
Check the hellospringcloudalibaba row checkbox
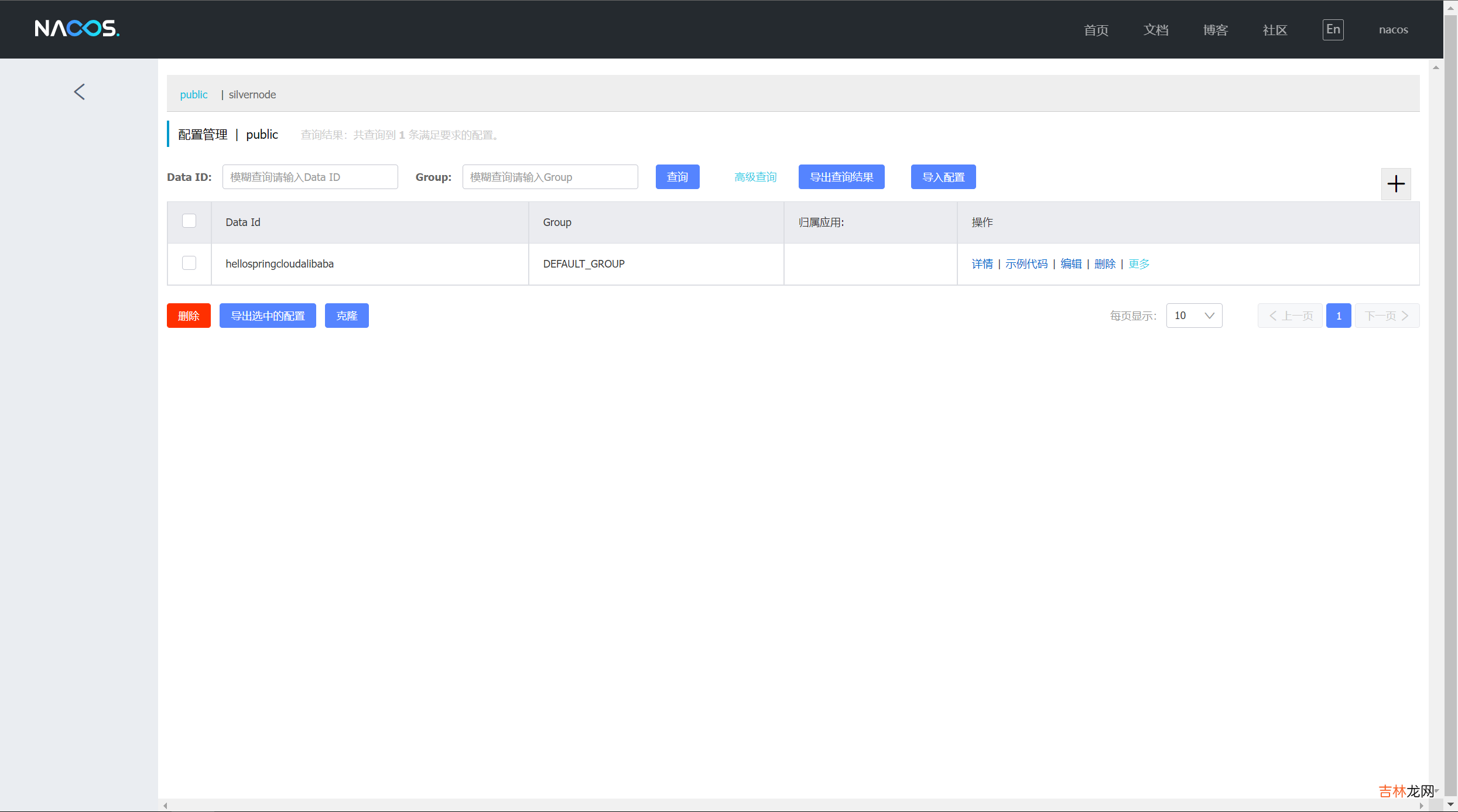click(x=189, y=263)
